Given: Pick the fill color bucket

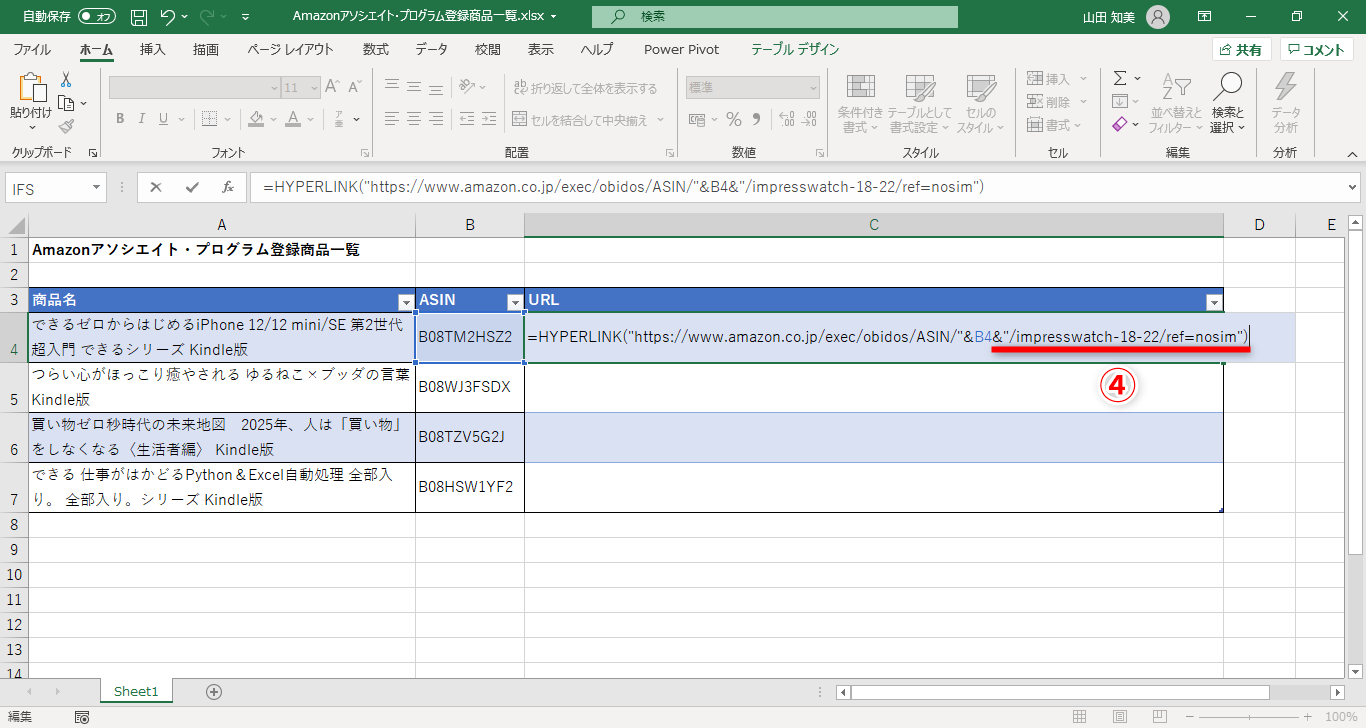Looking at the screenshot, I should pyautogui.click(x=256, y=119).
